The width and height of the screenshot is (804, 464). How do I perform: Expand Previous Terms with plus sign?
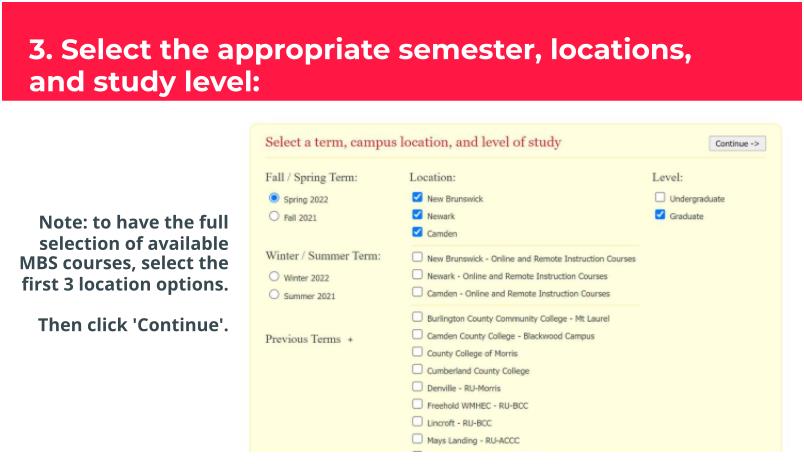point(350,340)
